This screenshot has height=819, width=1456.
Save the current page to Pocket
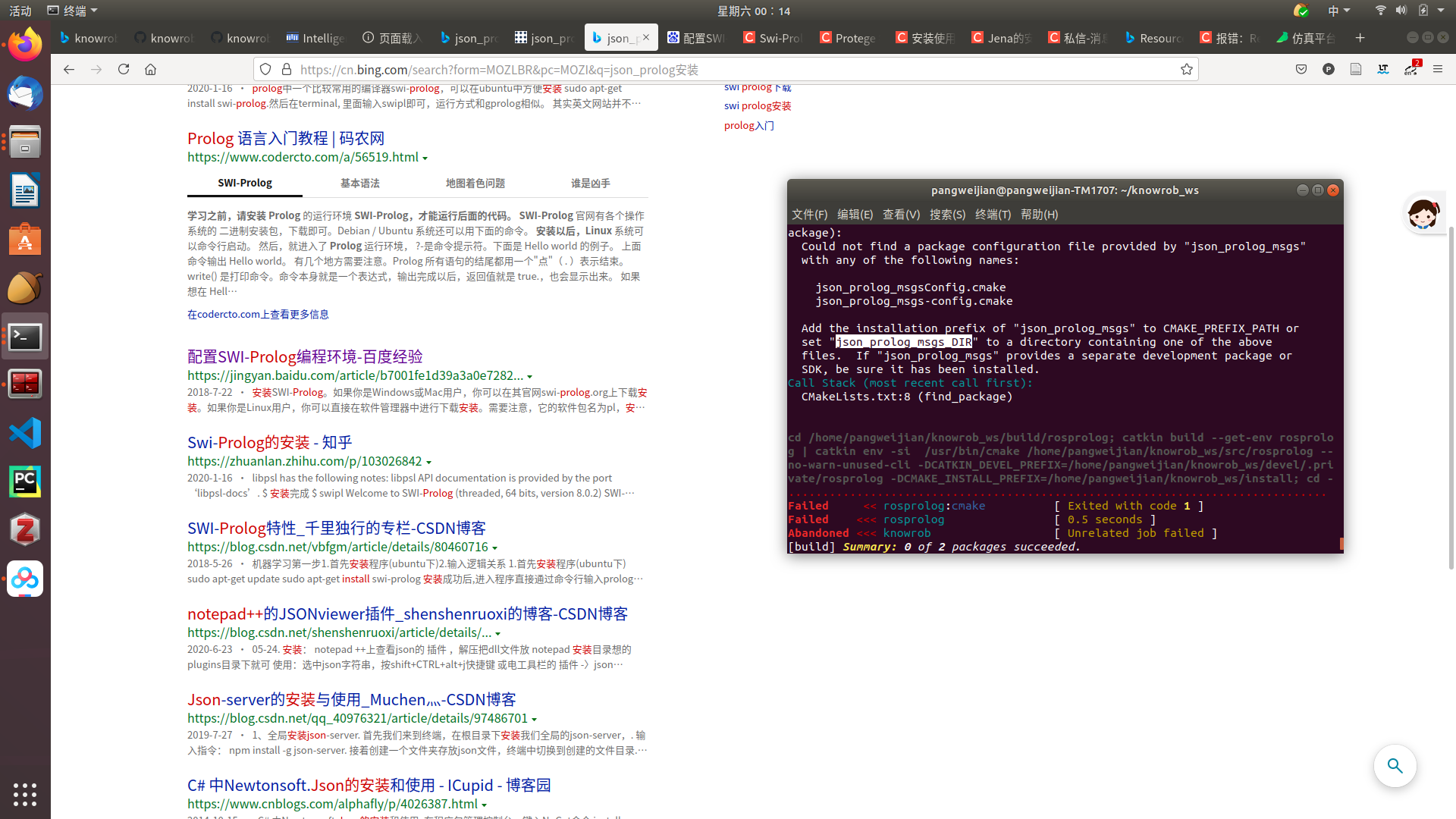tap(1301, 69)
